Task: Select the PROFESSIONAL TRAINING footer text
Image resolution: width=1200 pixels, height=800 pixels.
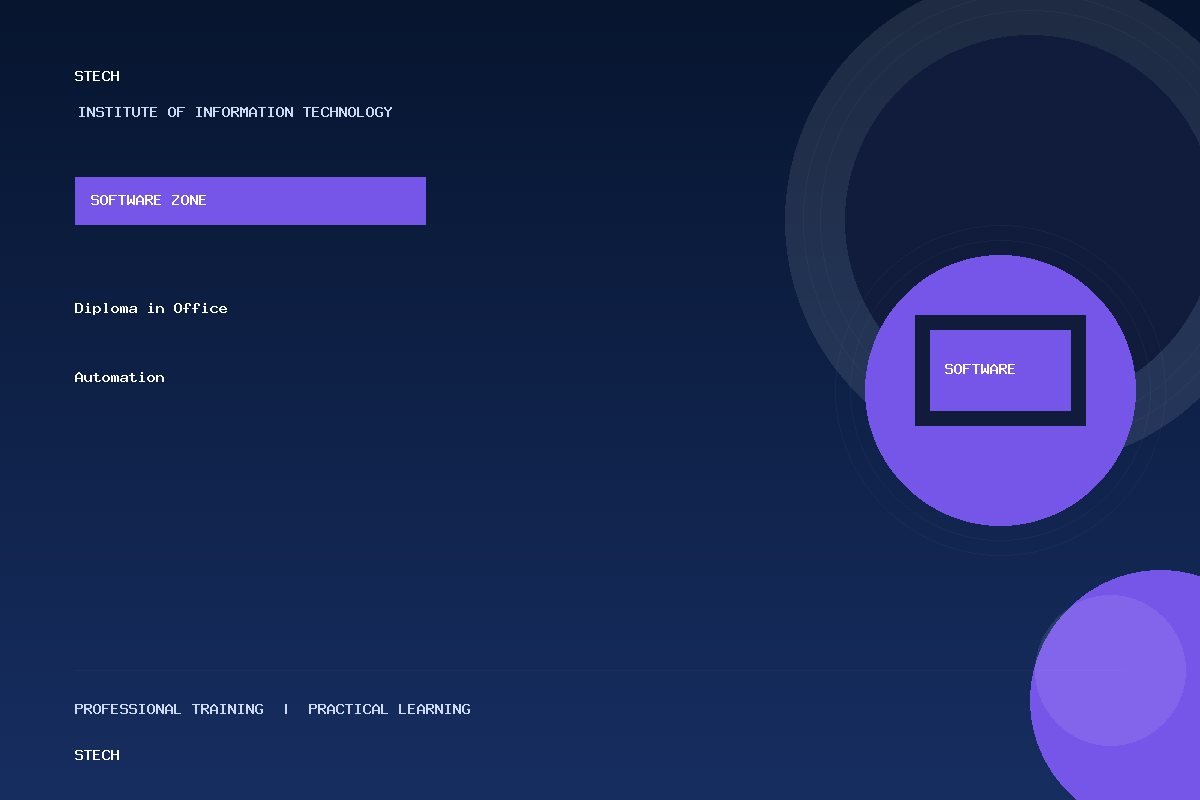Action: coord(169,709)
